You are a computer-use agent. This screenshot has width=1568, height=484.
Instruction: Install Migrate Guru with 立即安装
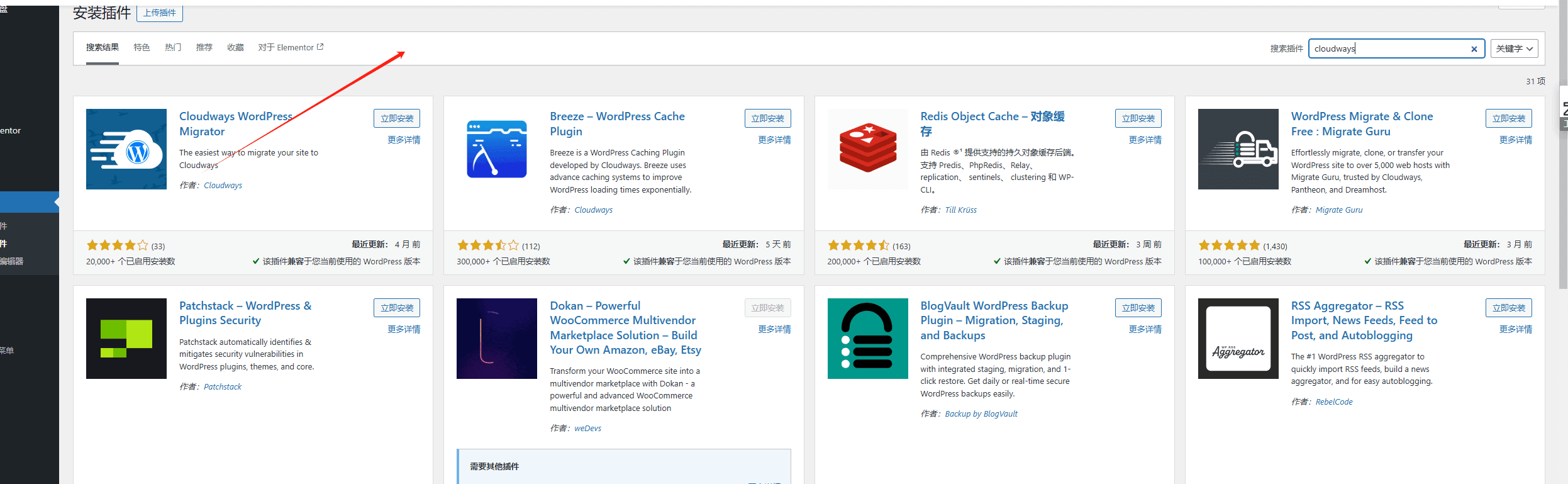tap(1509, 118)
